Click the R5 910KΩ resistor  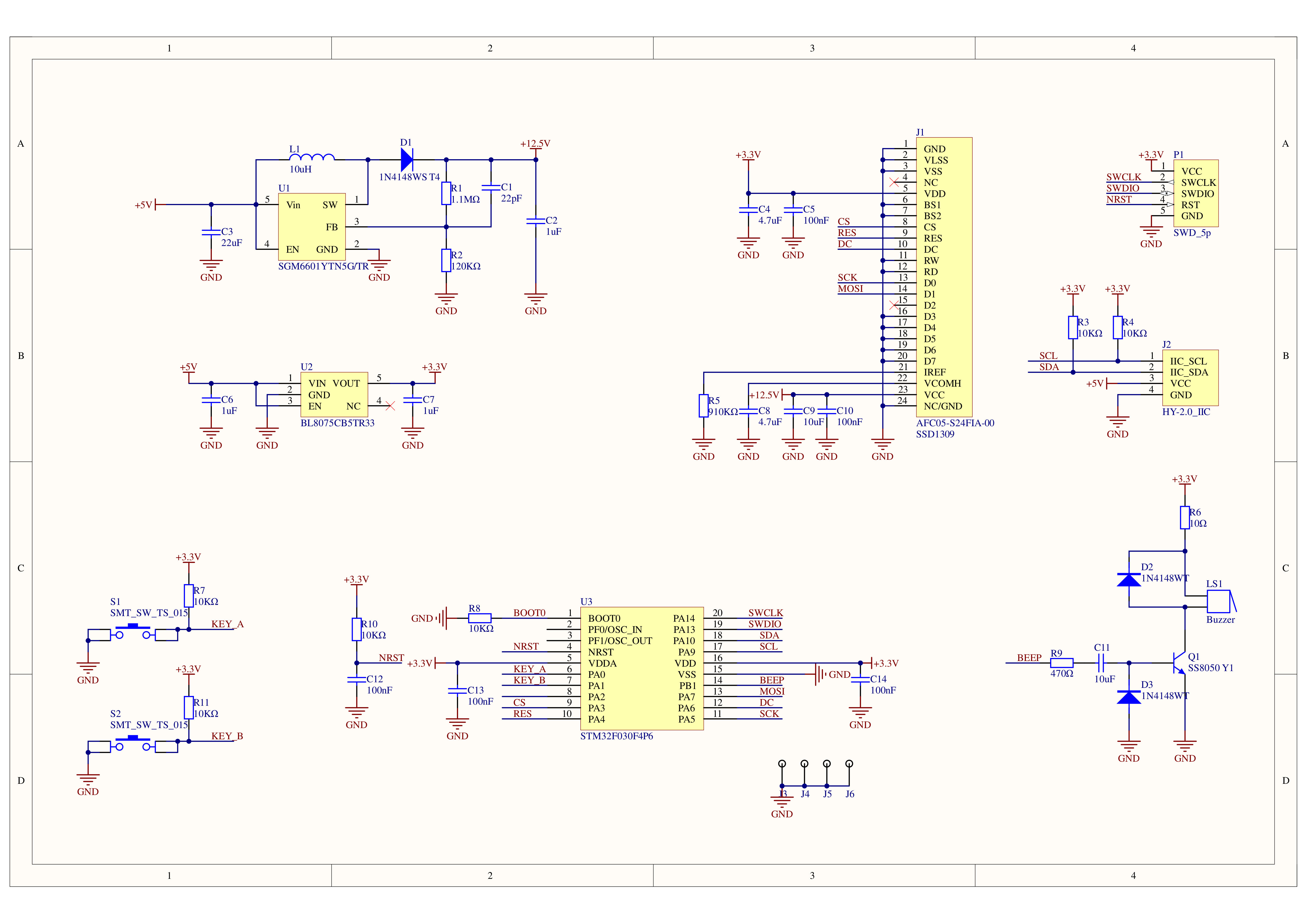pyautogui.click(x=704, y=406)
